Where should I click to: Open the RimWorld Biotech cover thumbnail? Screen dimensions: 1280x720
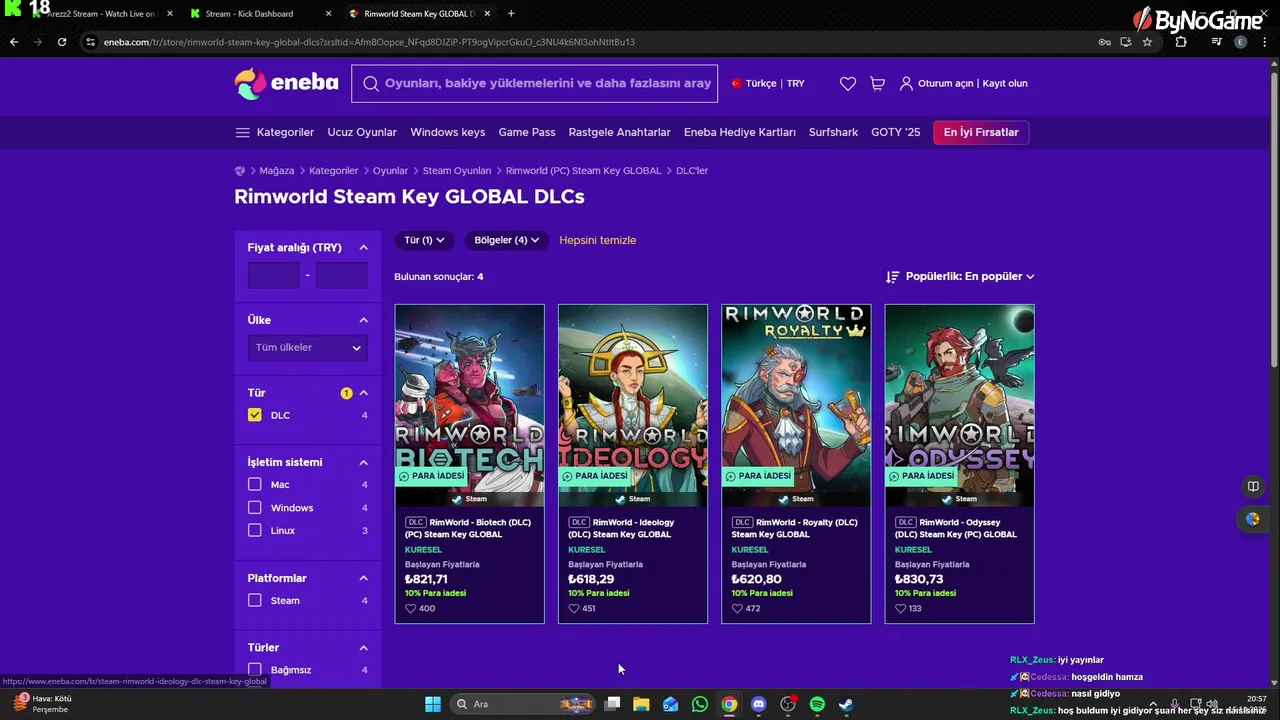click(x=470, y=405)
